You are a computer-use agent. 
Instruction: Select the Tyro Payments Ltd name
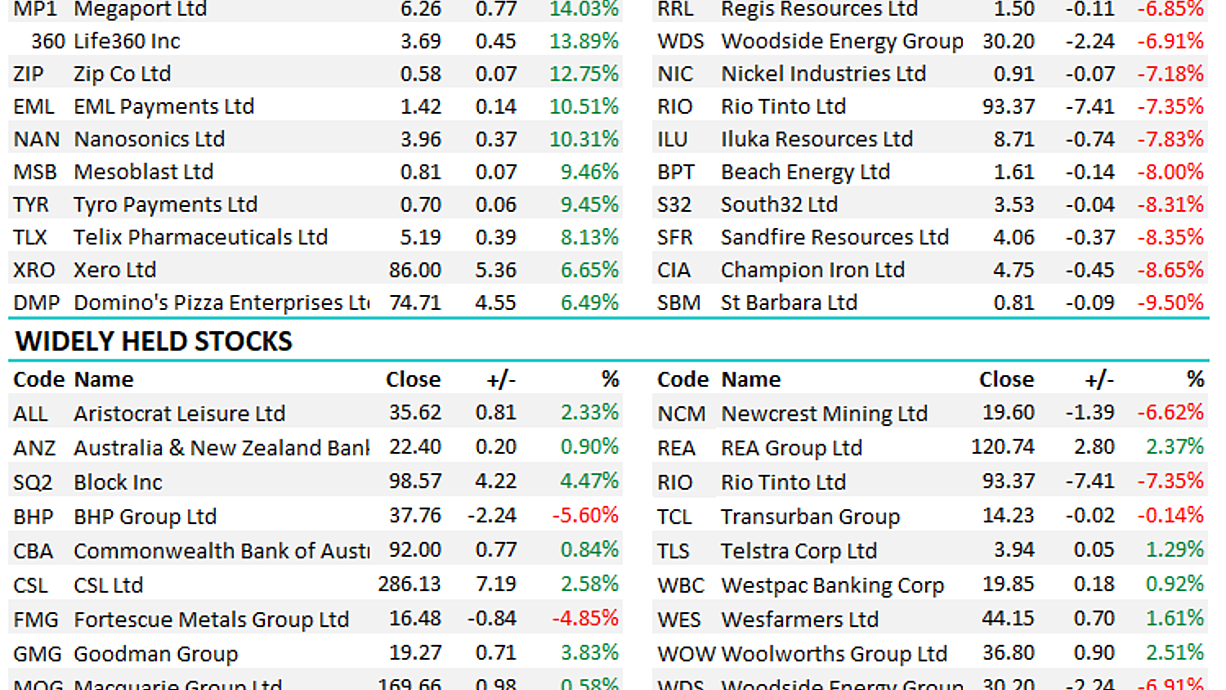click(165, 205)
